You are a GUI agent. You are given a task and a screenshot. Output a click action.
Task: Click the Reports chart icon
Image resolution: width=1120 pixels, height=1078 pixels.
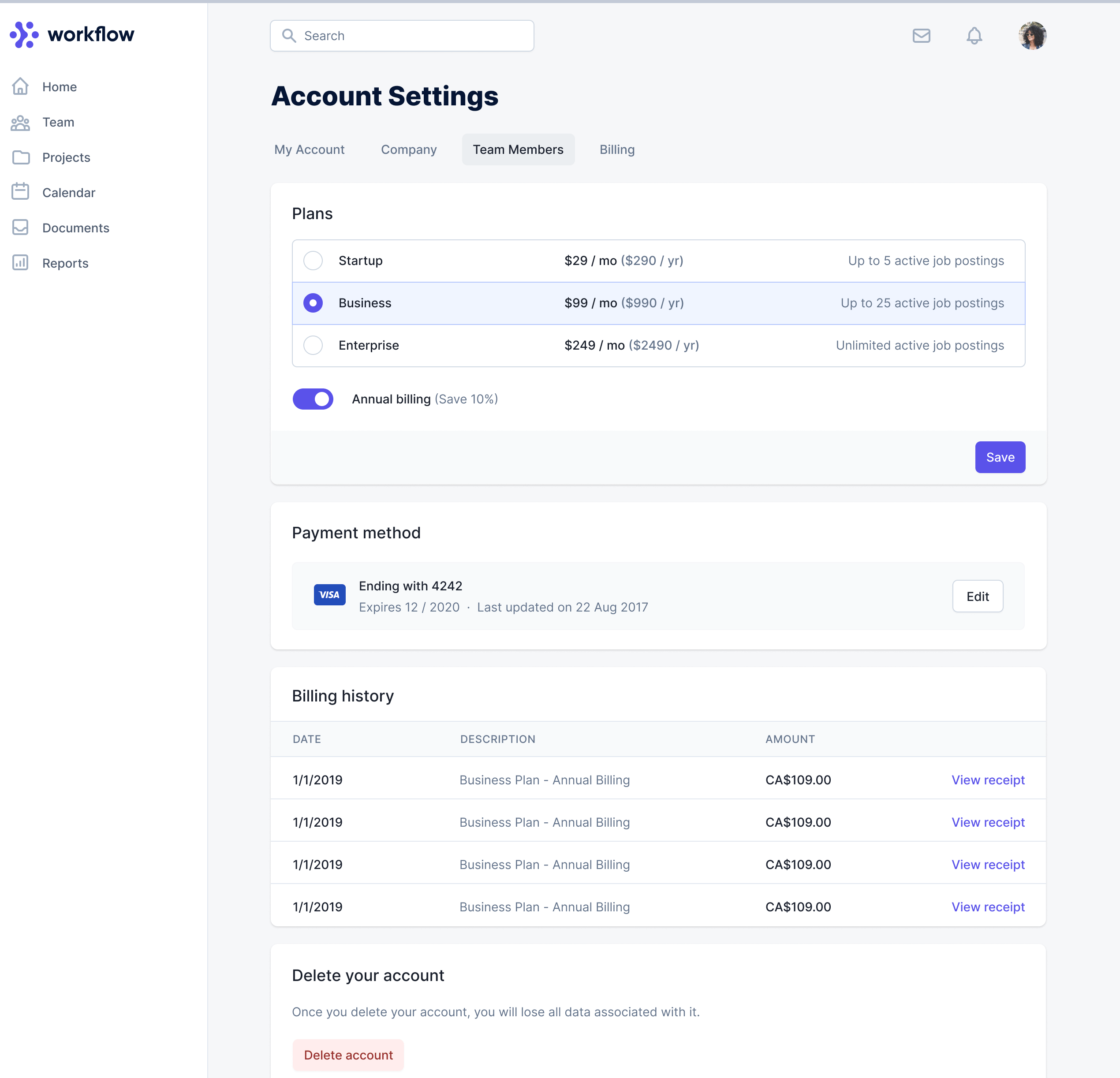click(21, 263)
